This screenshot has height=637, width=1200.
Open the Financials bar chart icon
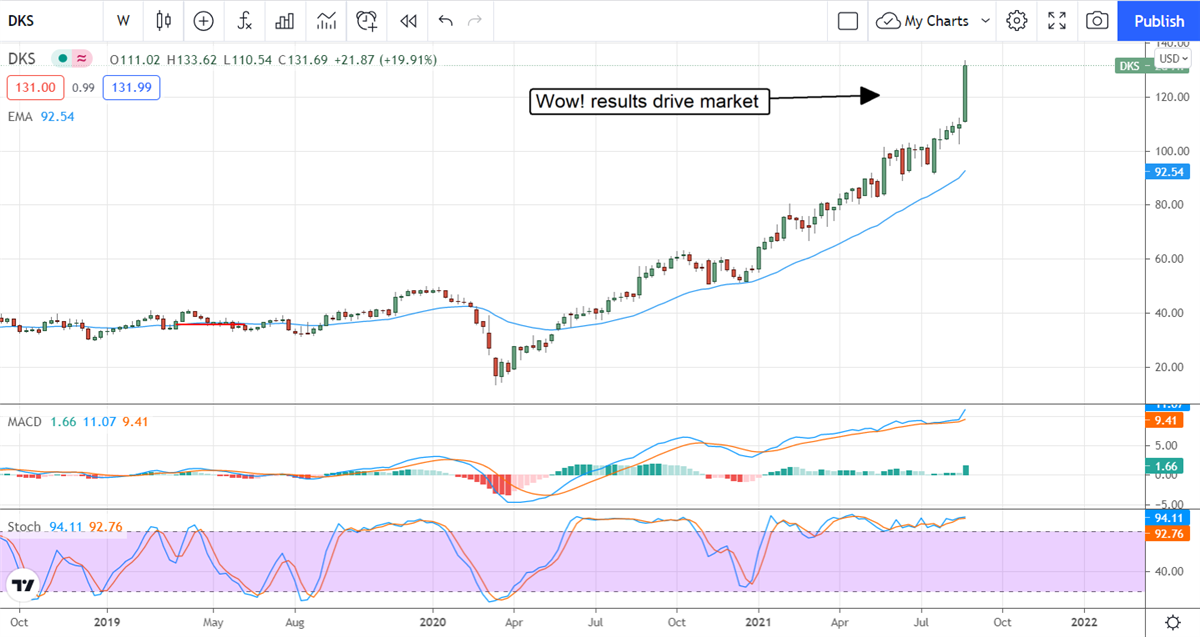point(285,20)
